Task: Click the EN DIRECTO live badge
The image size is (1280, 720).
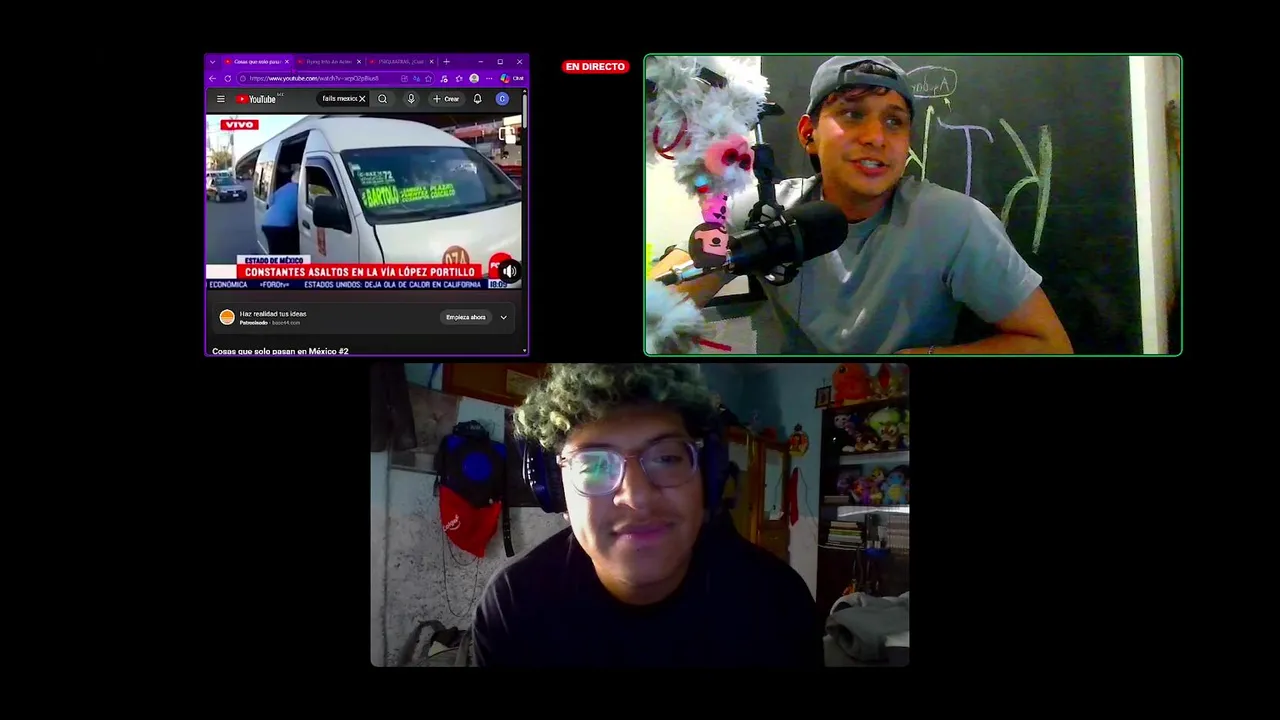Action: (x=595, y=67)
